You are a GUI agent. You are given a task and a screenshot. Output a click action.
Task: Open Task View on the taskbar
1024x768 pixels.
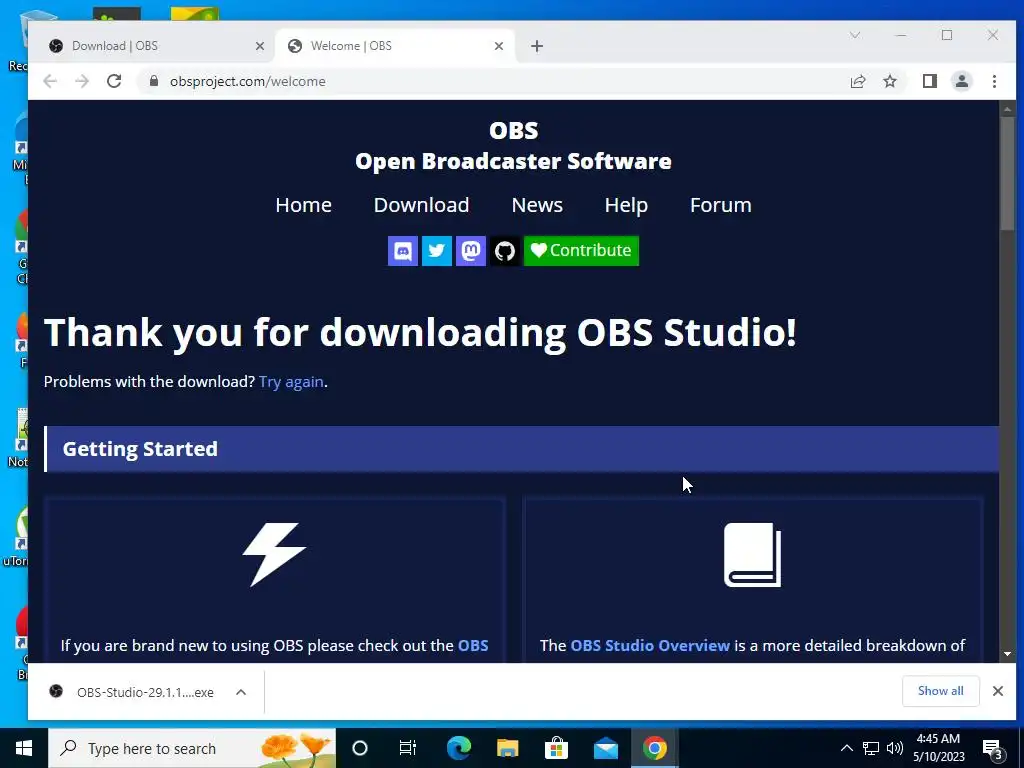point(408,748)
